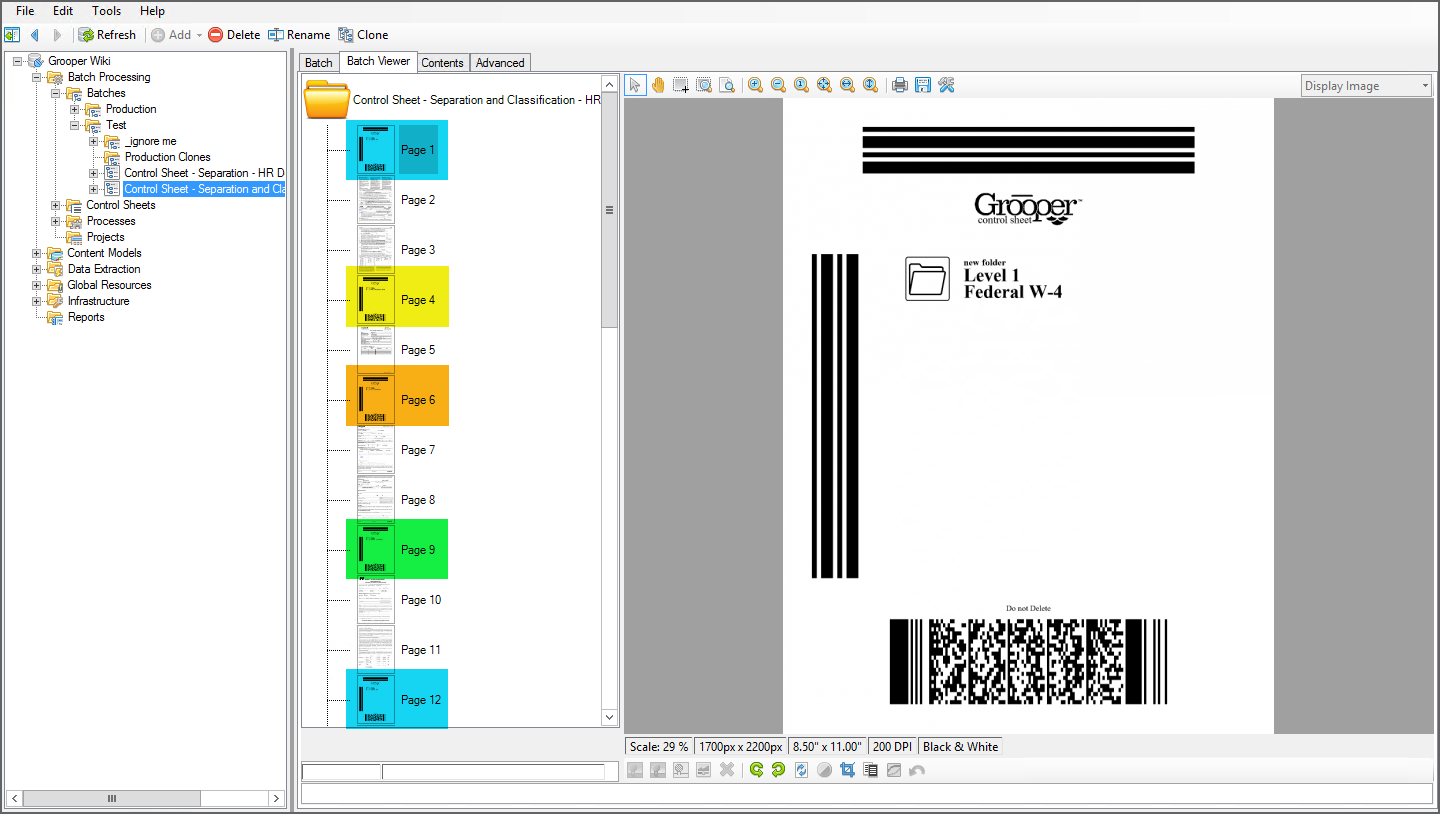Select Control Sheet - Separation - HR batch
The width and height of the screenshot is (1440, 814).
point(204,173)
